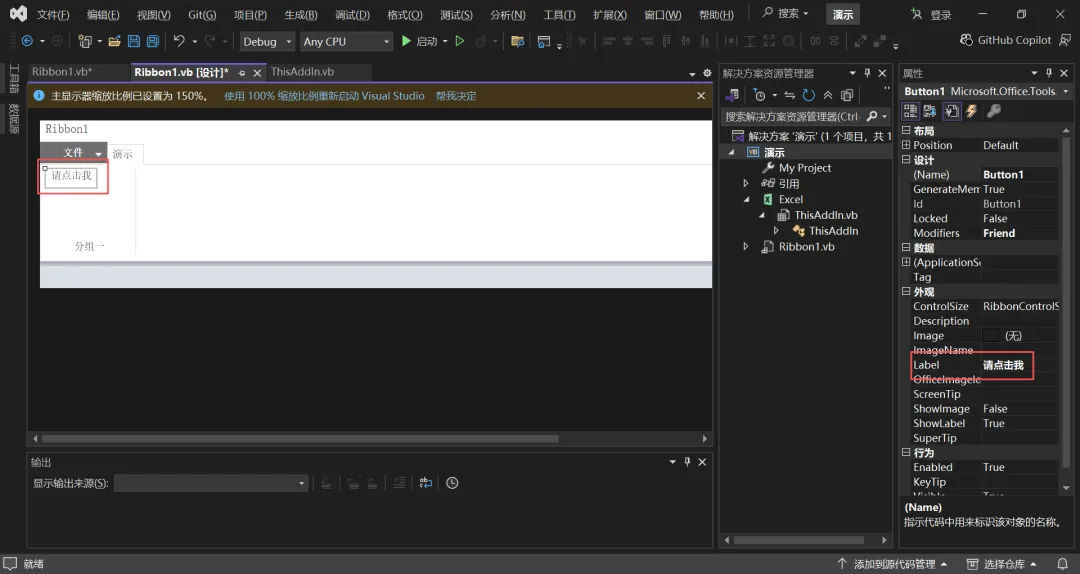1080x574 pixels.
Task: Click start without debugging outline play icon
Action: pos(460,41)
